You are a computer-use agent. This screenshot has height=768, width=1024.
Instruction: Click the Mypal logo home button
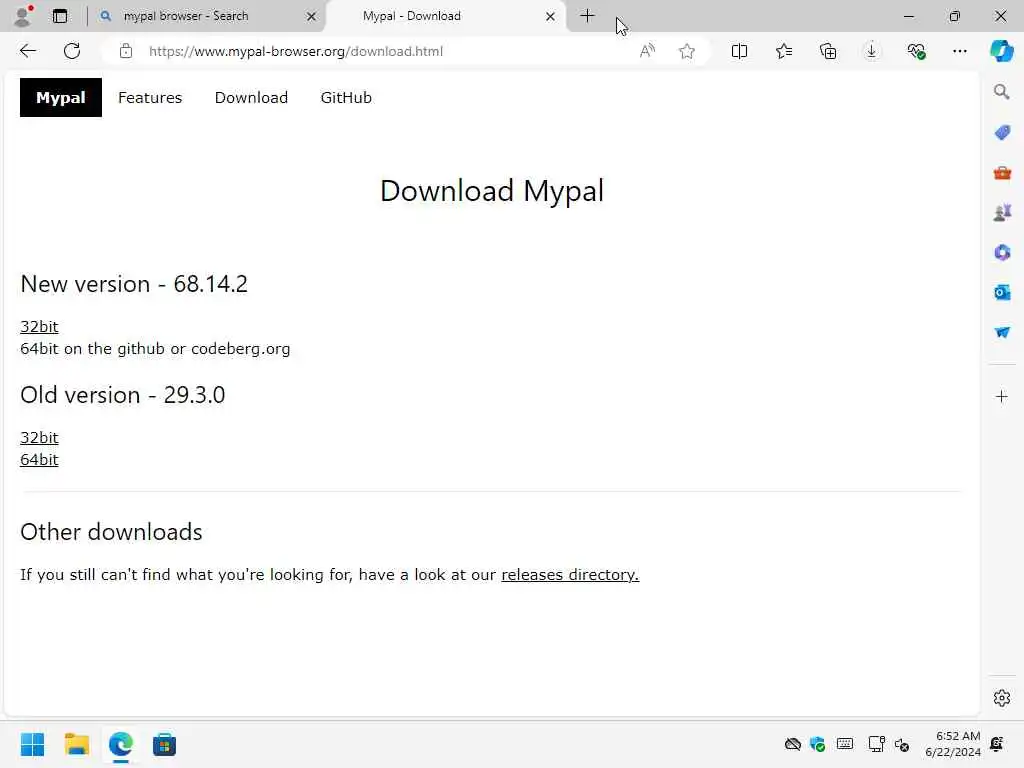pyautogui.click(x=61, y=97)
